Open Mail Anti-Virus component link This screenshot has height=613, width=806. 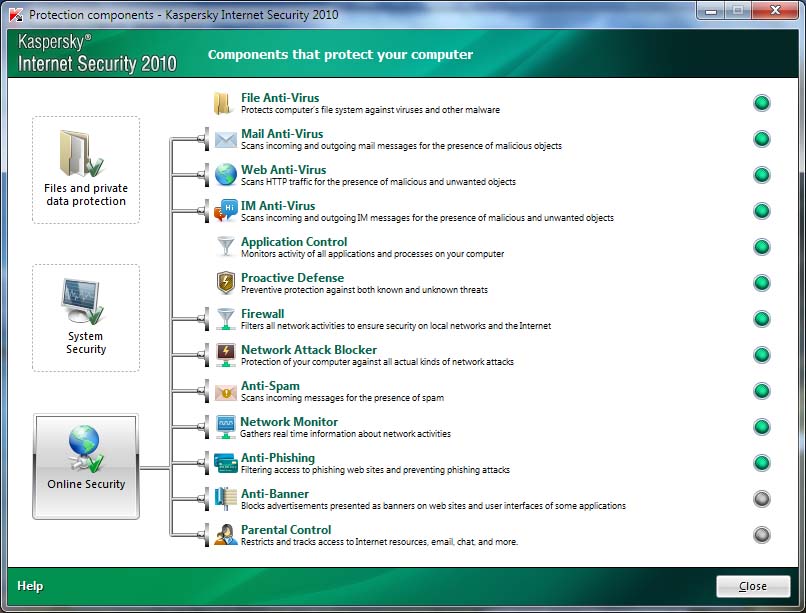coord(282,134)
